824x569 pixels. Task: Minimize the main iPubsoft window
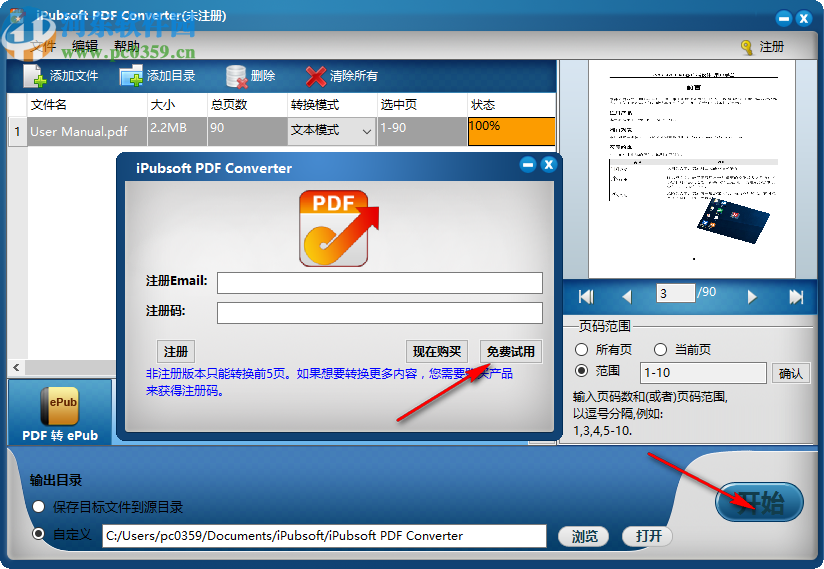pos(784,19)
